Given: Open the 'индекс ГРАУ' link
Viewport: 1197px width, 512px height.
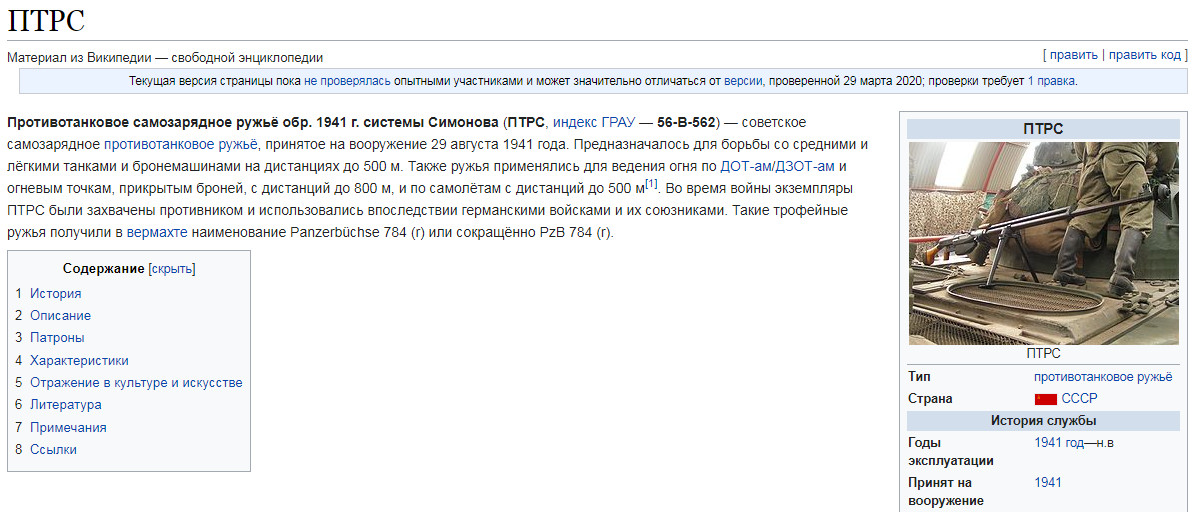Looking at the screenshot, I should [x=594, y=122].
